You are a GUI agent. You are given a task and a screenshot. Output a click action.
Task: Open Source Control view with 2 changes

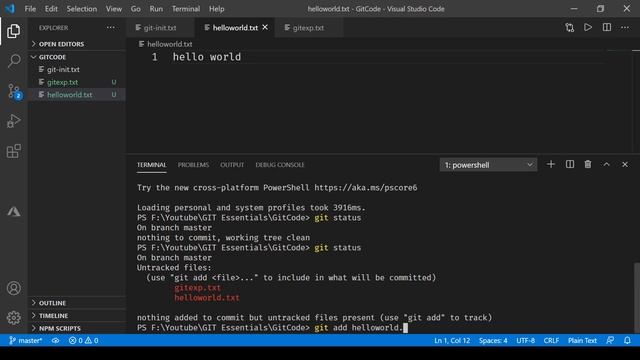point(14,91)
